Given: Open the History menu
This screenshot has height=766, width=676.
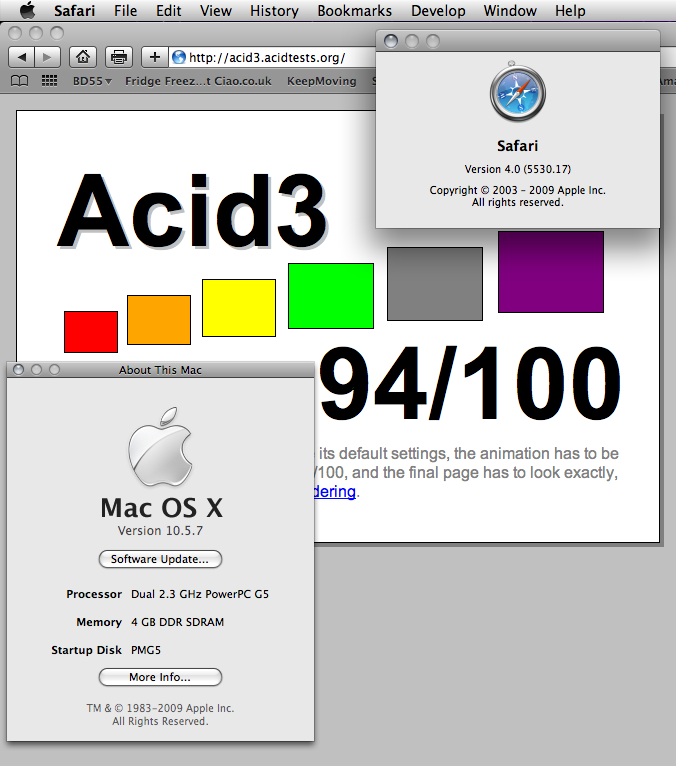Looking at the screenshot, I should click(274, 11).
